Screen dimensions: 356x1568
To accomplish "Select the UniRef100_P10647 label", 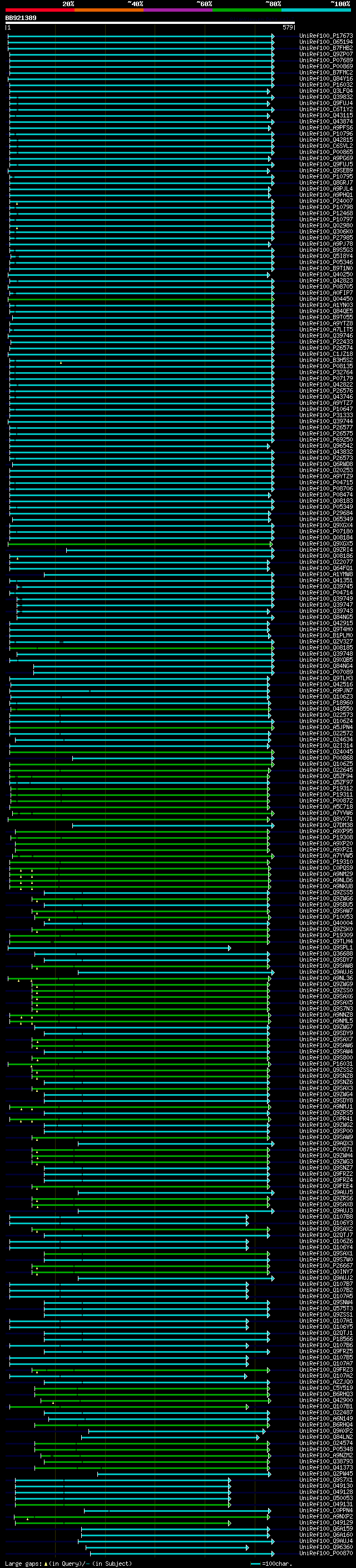I will click(326, 409).
